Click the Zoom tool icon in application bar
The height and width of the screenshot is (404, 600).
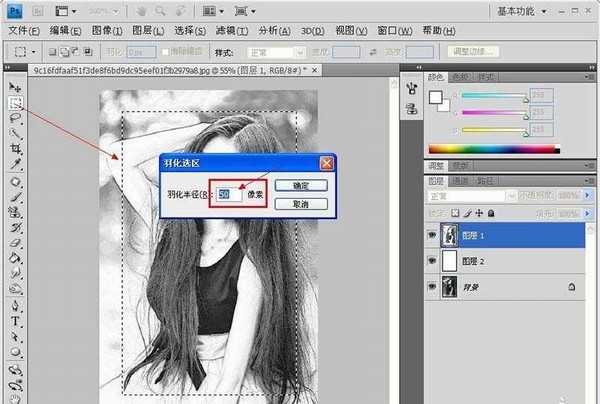(x=160, y=11)
